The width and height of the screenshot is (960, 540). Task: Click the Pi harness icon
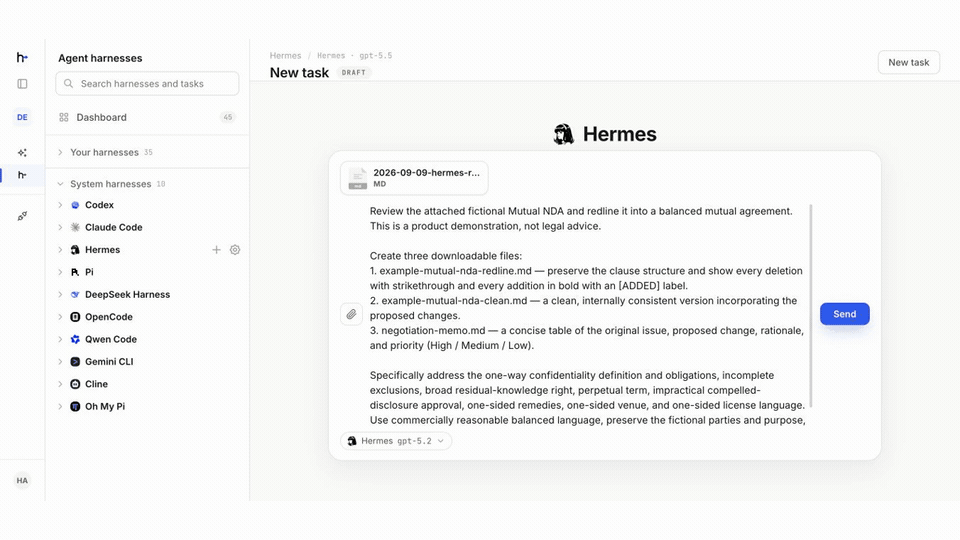(75, 272)
